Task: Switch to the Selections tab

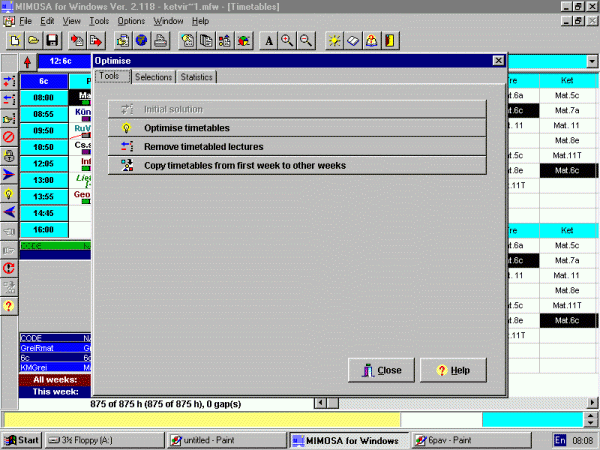Action: point(153,77)
